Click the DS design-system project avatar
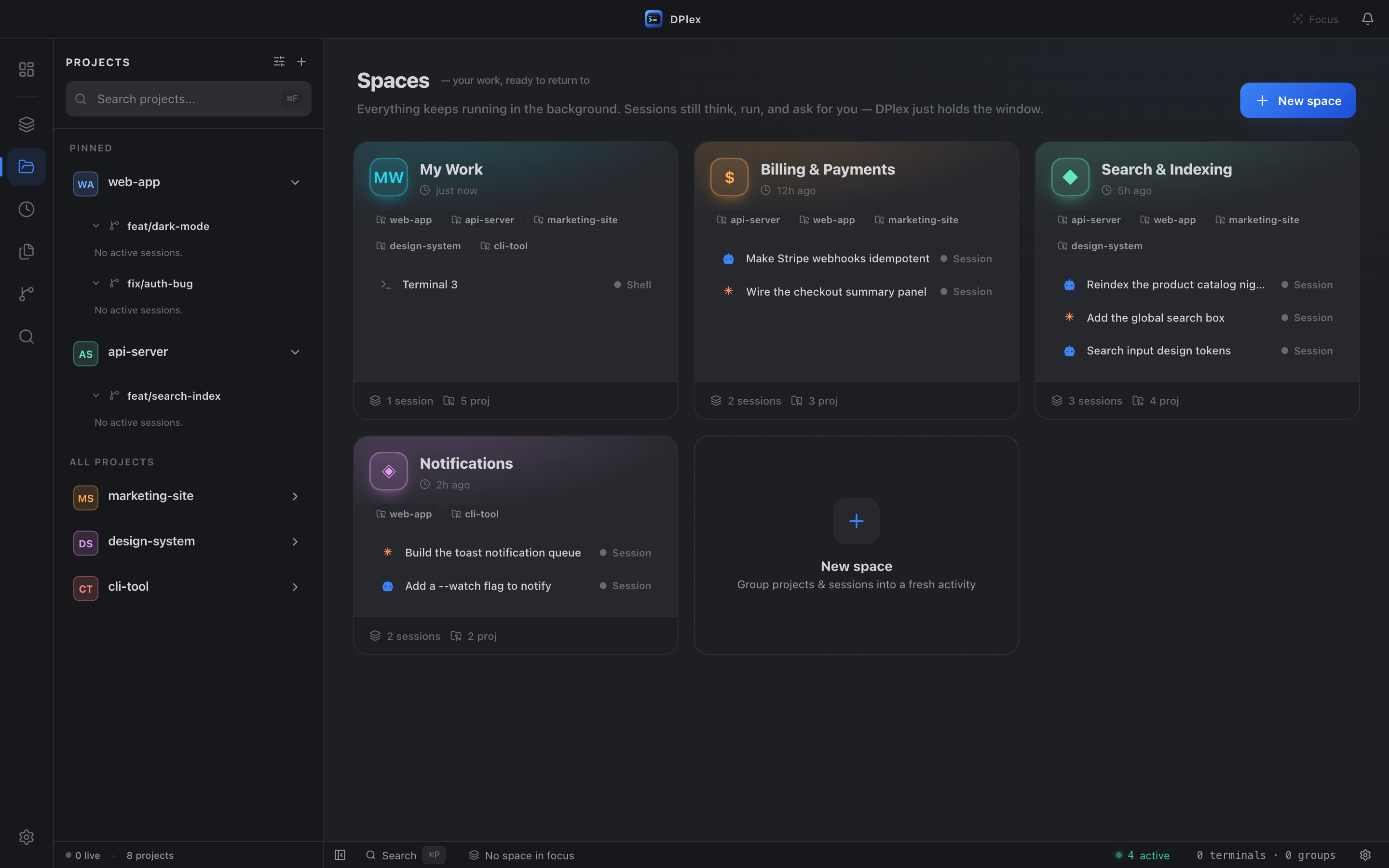Image resolution: width=1389 pixels, height=868 pixels. pos(85,543)
